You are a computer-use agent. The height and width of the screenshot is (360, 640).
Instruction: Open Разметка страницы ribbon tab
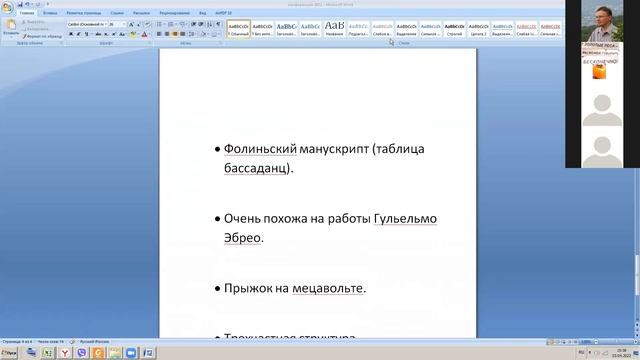coord(84,13)
